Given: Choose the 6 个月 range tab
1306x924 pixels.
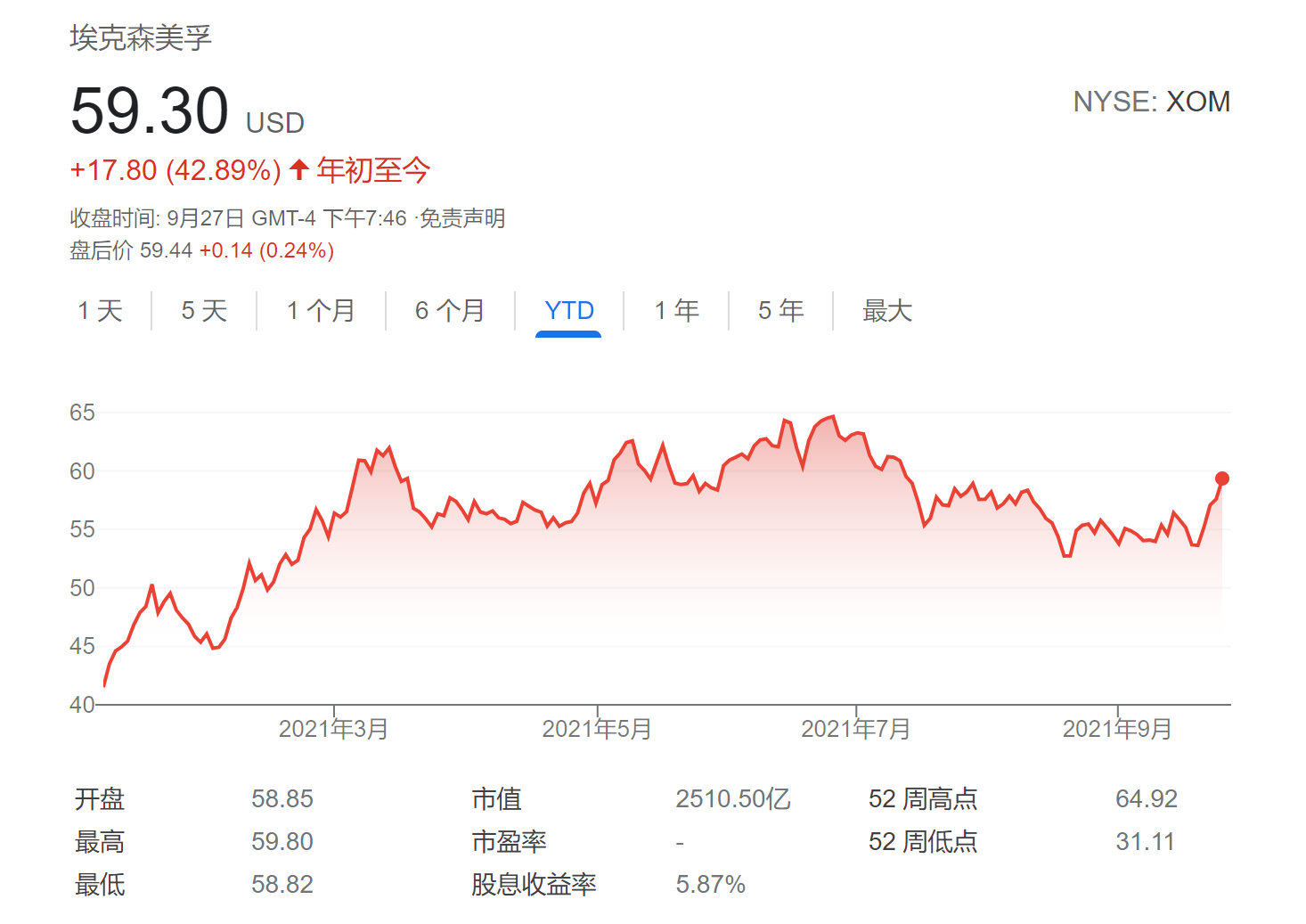Looking at the screenshot, I should point(450,310).
